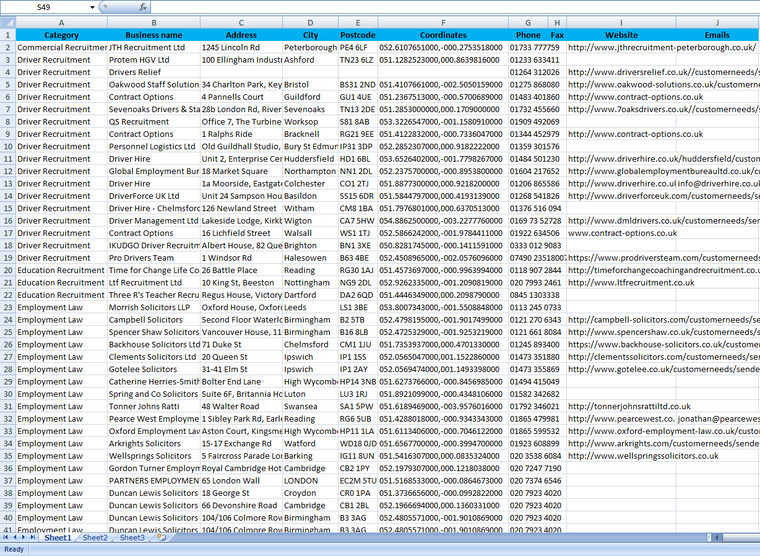
Task: Go to next sheet using navigation arrow
Action: pos(23,537)
